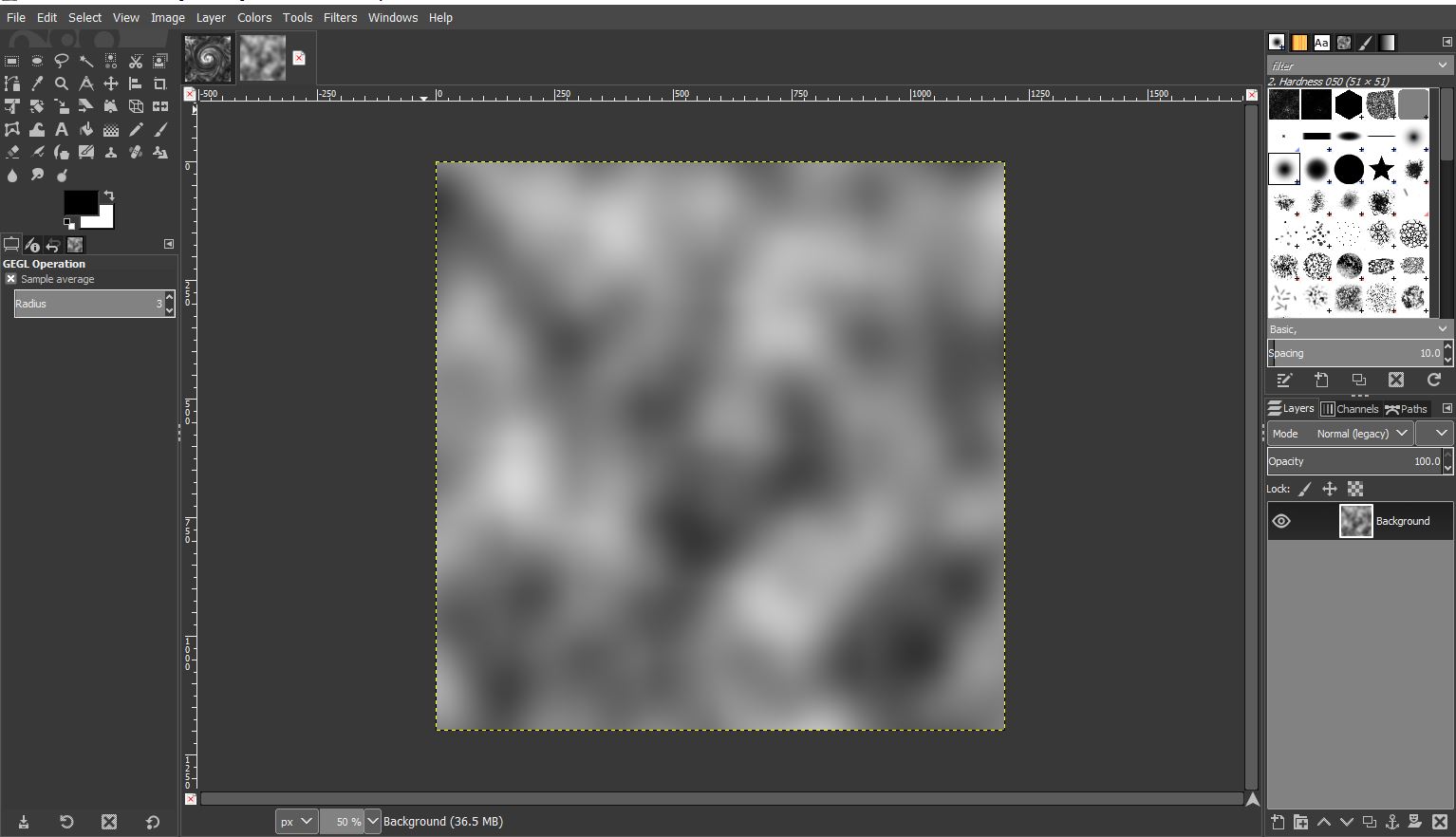Image resolution: width=1456 pixels, height=837 pixels.
Task: Select the Text tool
Action: pos(62,129)
